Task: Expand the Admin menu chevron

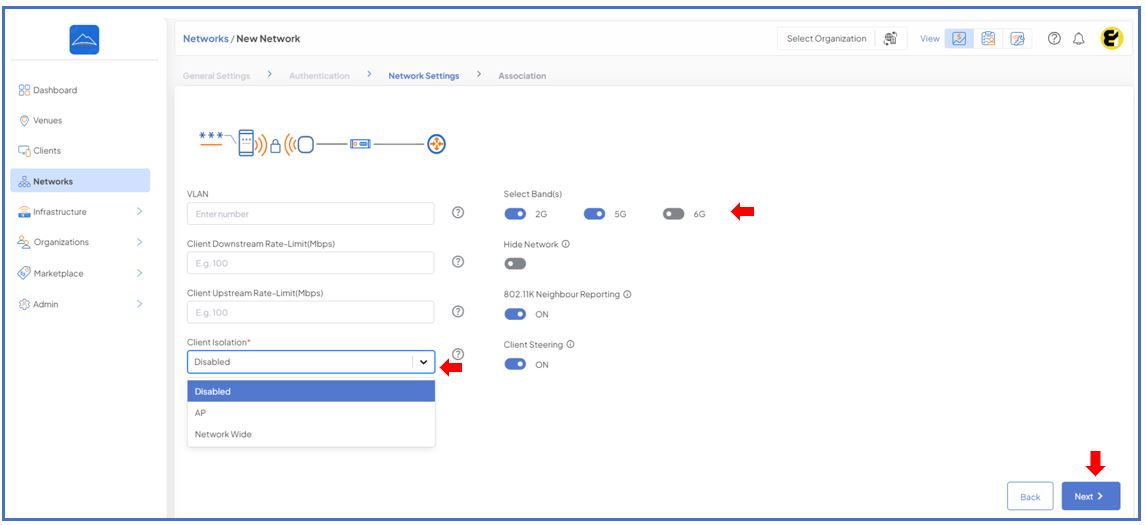Action: tap(139, 303)
